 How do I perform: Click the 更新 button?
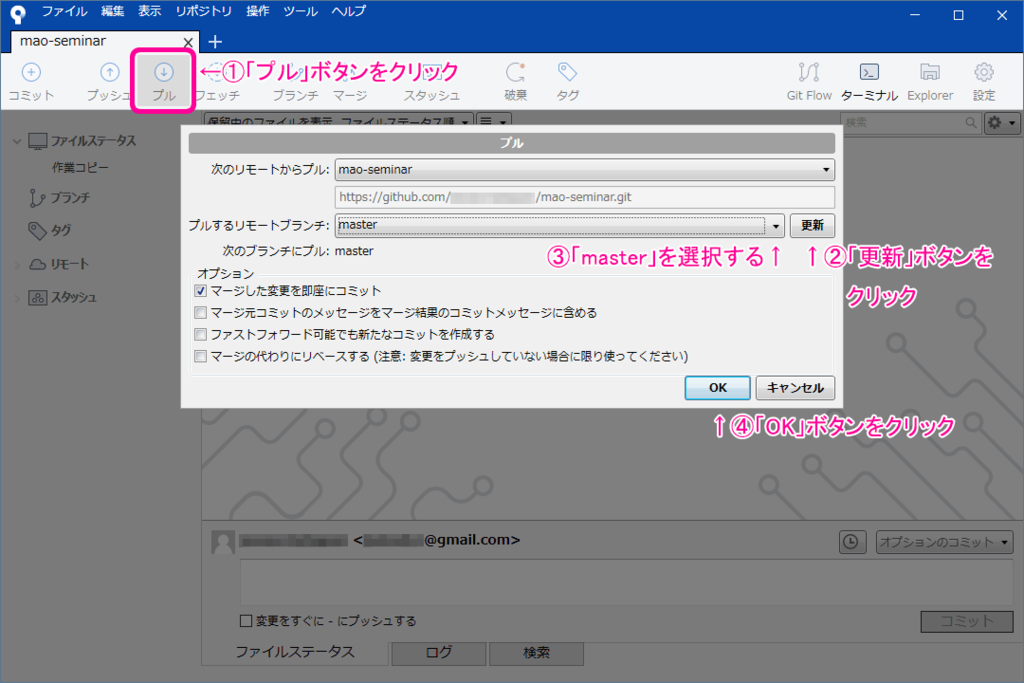(x=812, y=225)
